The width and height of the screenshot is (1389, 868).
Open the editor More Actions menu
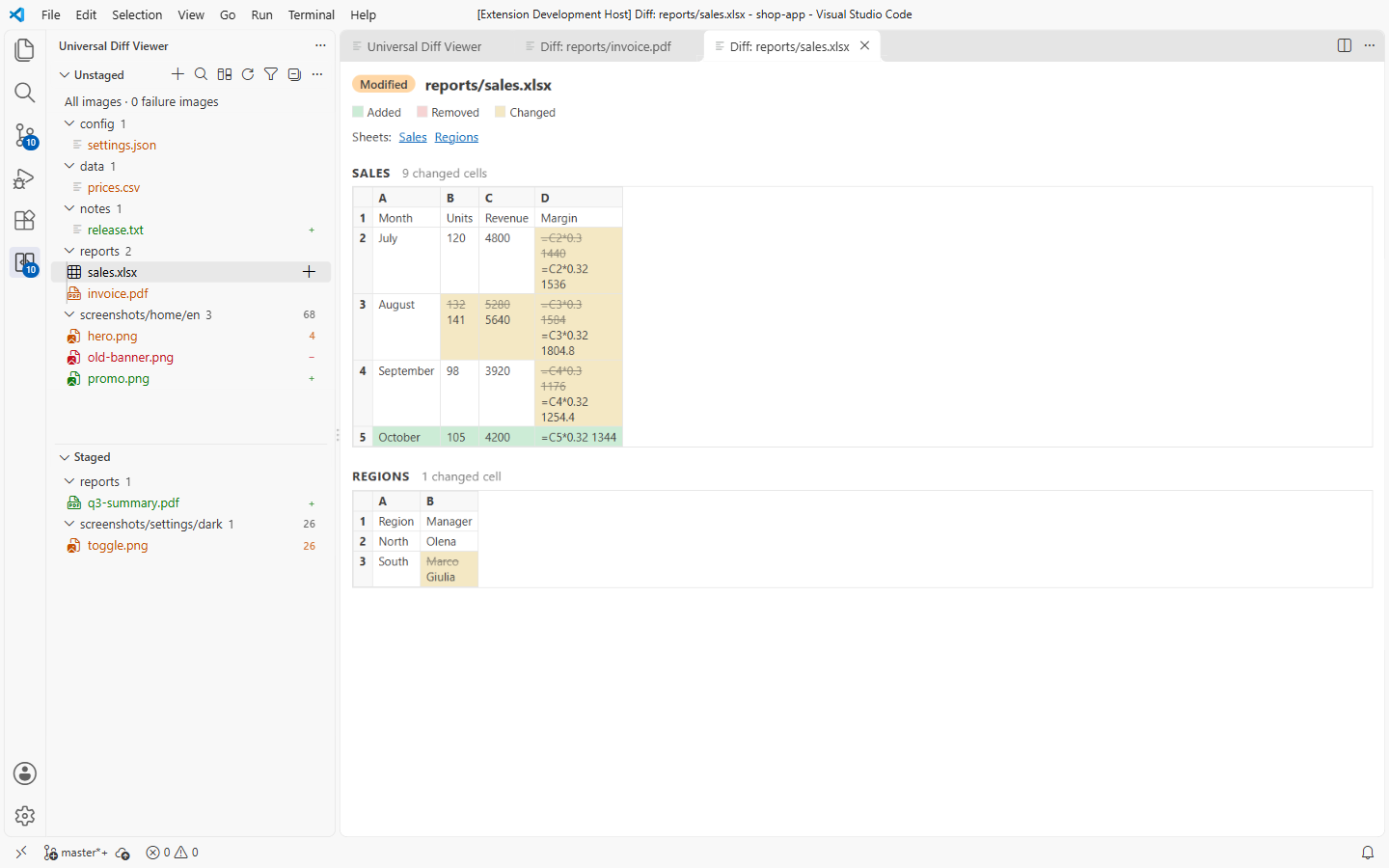(x=1370, y=45)
